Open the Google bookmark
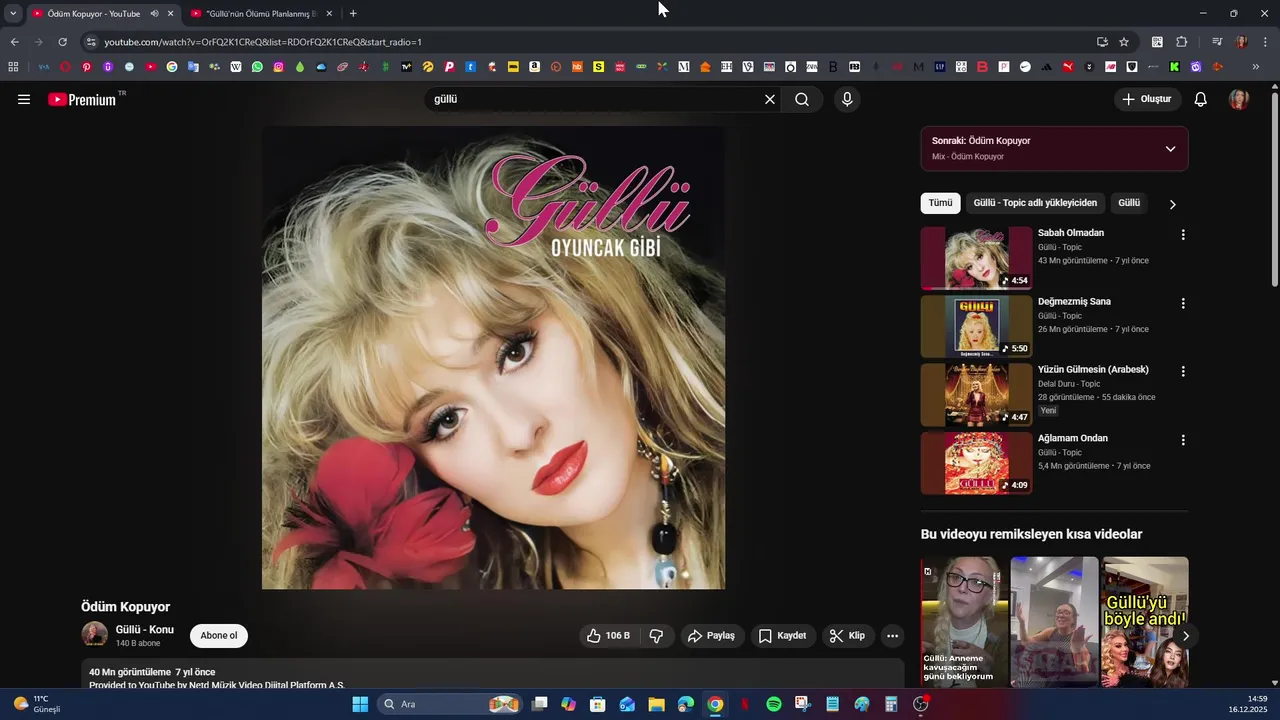The height and width of the screenshot is (720, 1280). [172, 67]
